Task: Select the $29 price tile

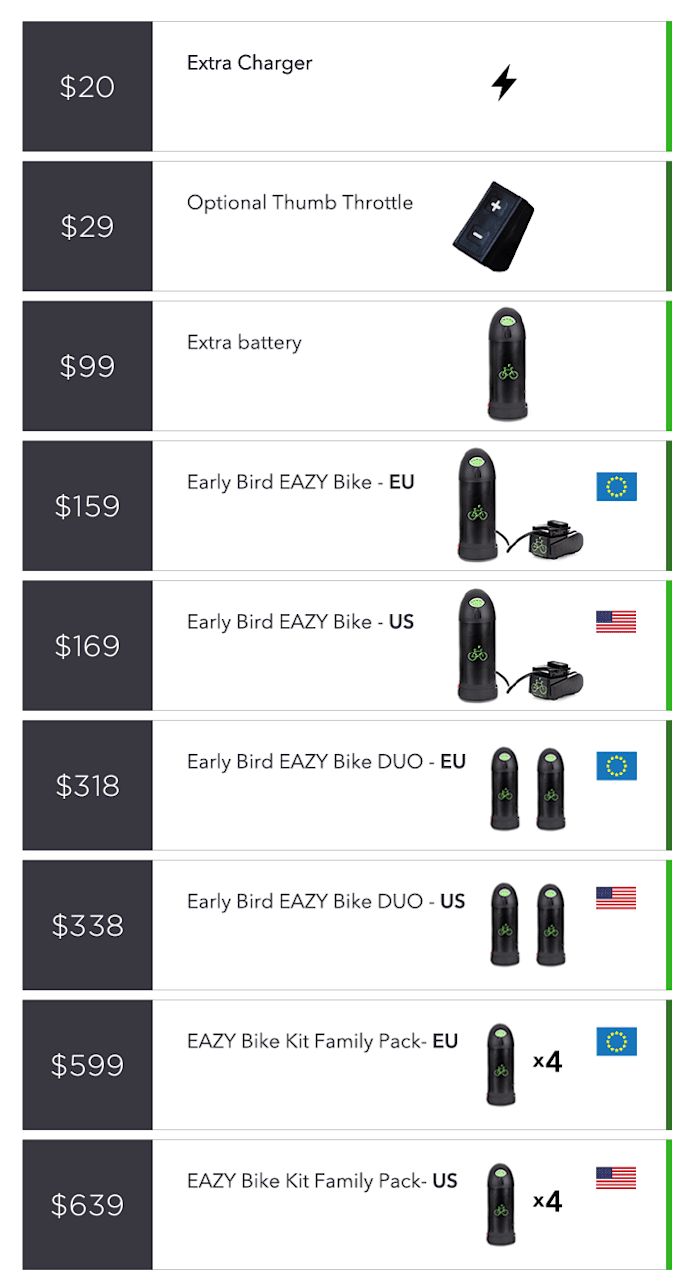Action: pyautogui.click(x=88, y=227)
